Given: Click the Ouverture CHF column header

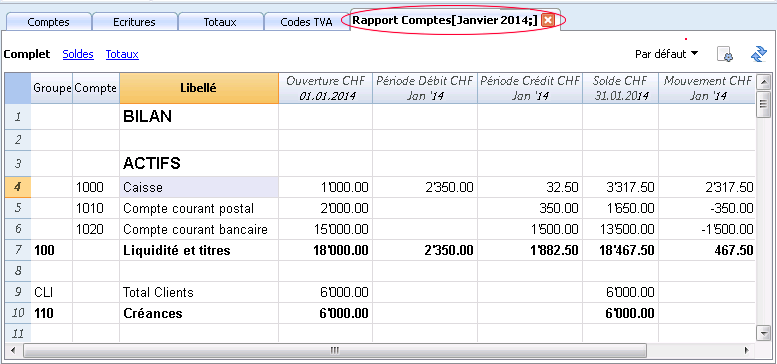Looking at the screenshot, I should 326,88.
